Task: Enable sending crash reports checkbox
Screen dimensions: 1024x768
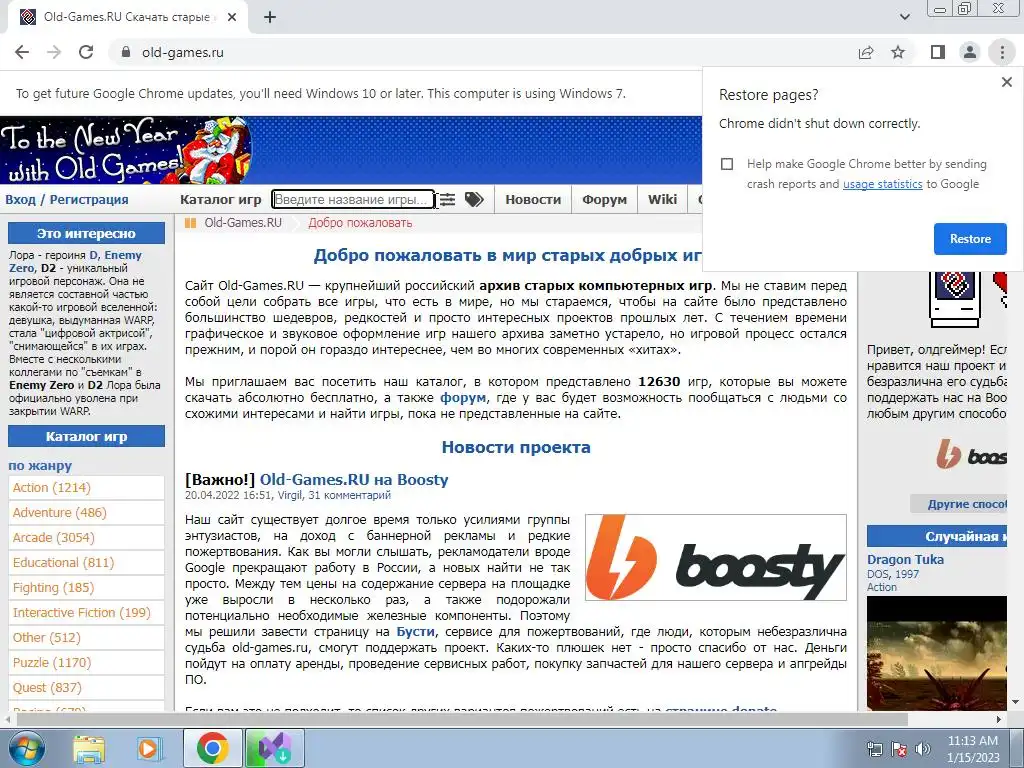Action: click(x=727, y=164)
